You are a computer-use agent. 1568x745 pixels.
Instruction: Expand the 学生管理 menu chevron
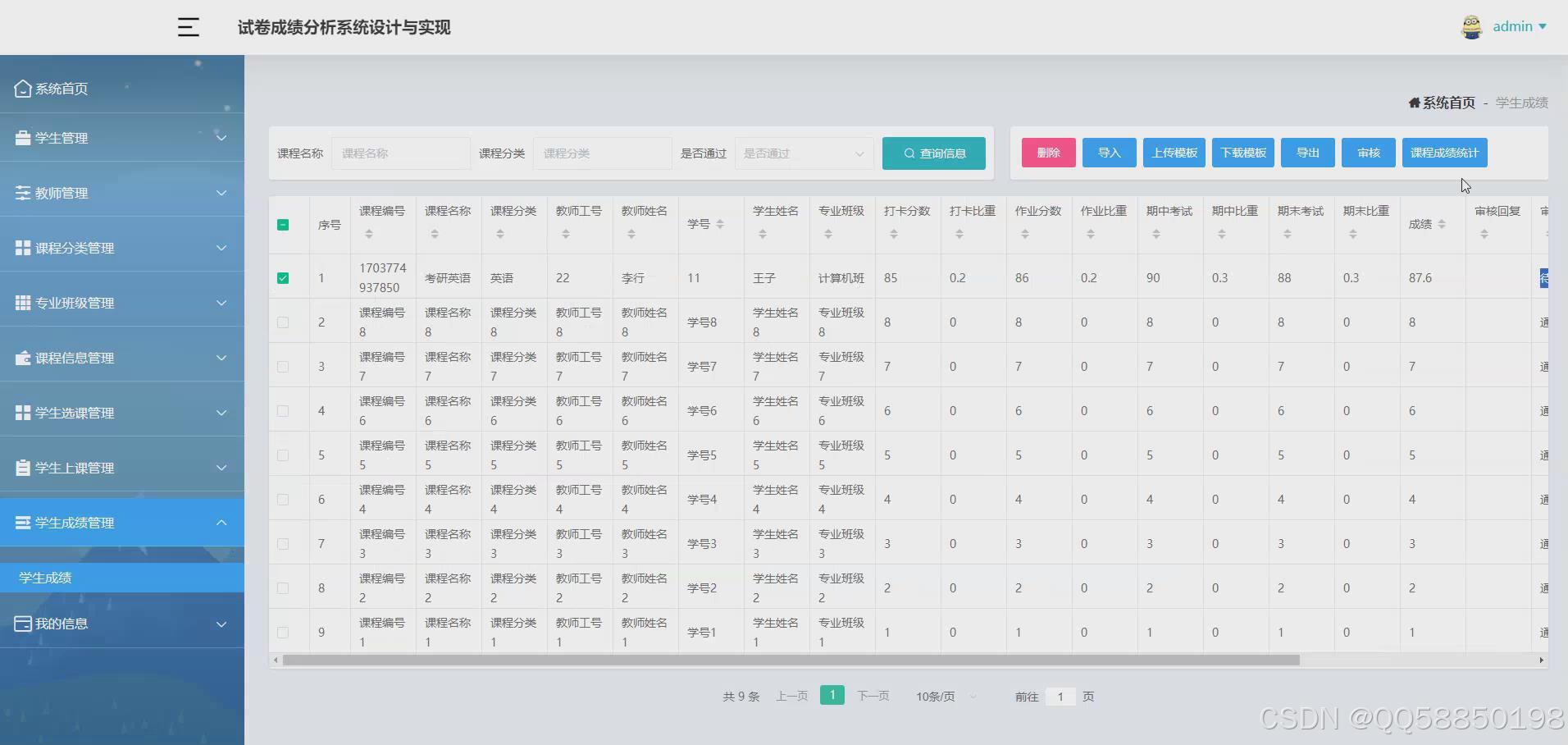pyautogui.click(x=221, y=138)
